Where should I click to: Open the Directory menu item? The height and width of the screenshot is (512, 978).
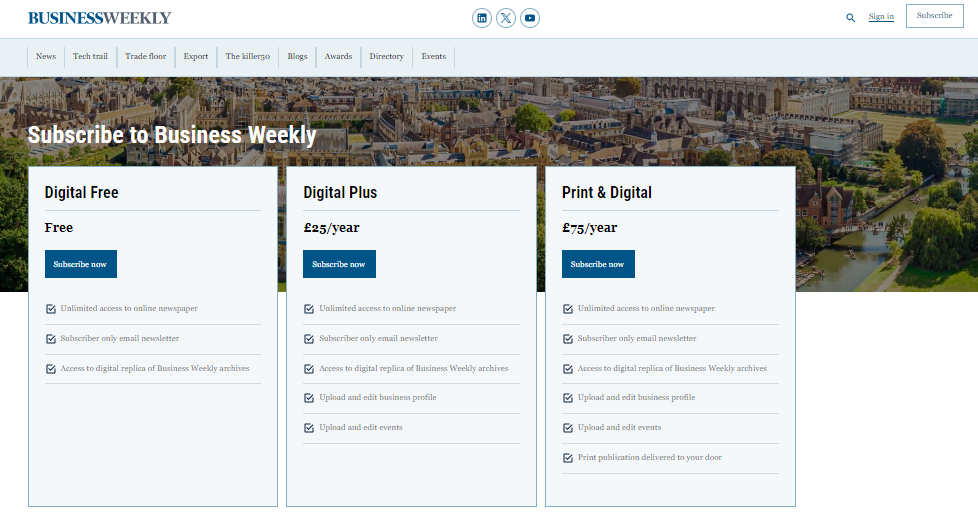(387, 56)
